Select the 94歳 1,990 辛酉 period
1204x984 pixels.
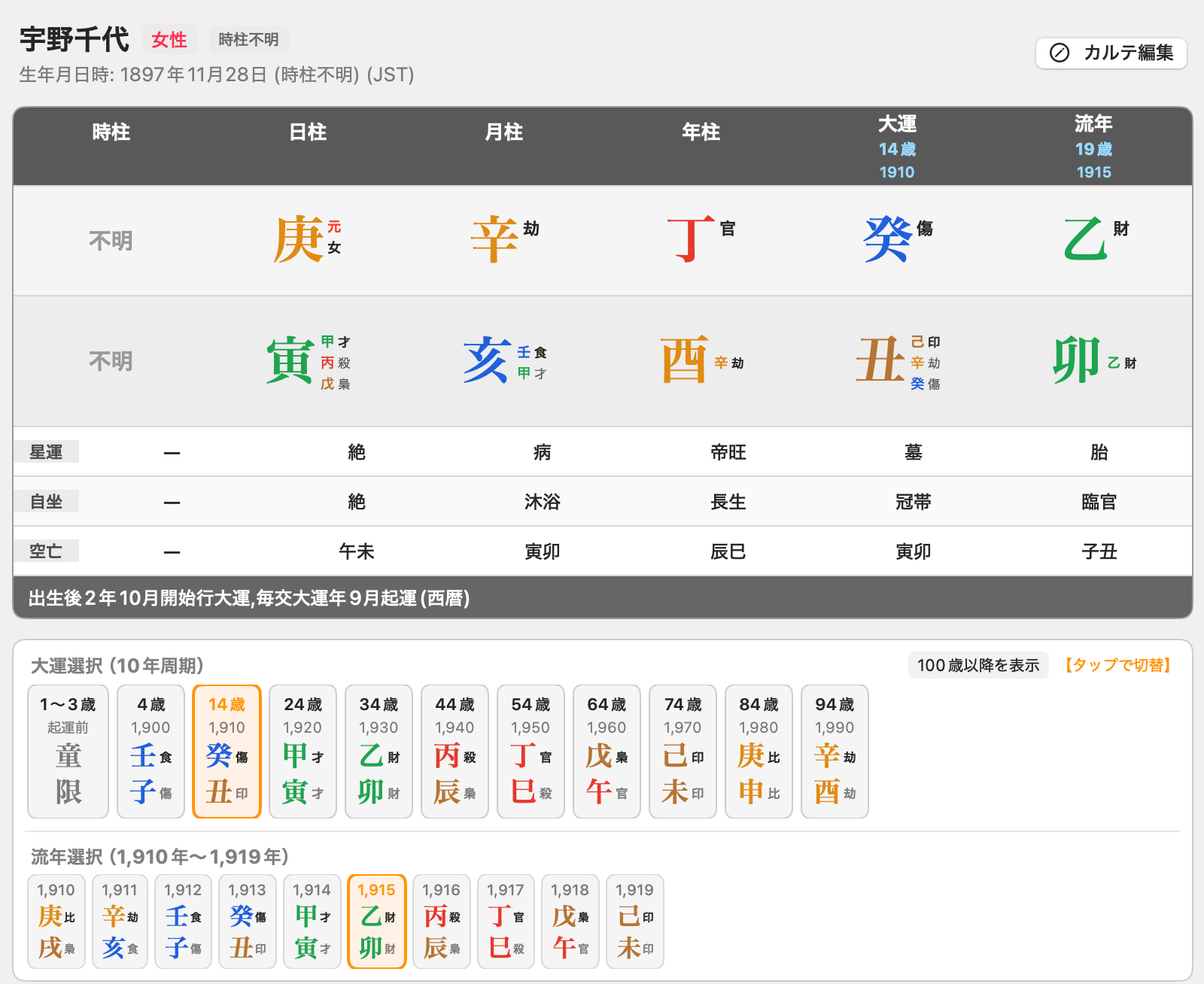(x=835, y=752)
